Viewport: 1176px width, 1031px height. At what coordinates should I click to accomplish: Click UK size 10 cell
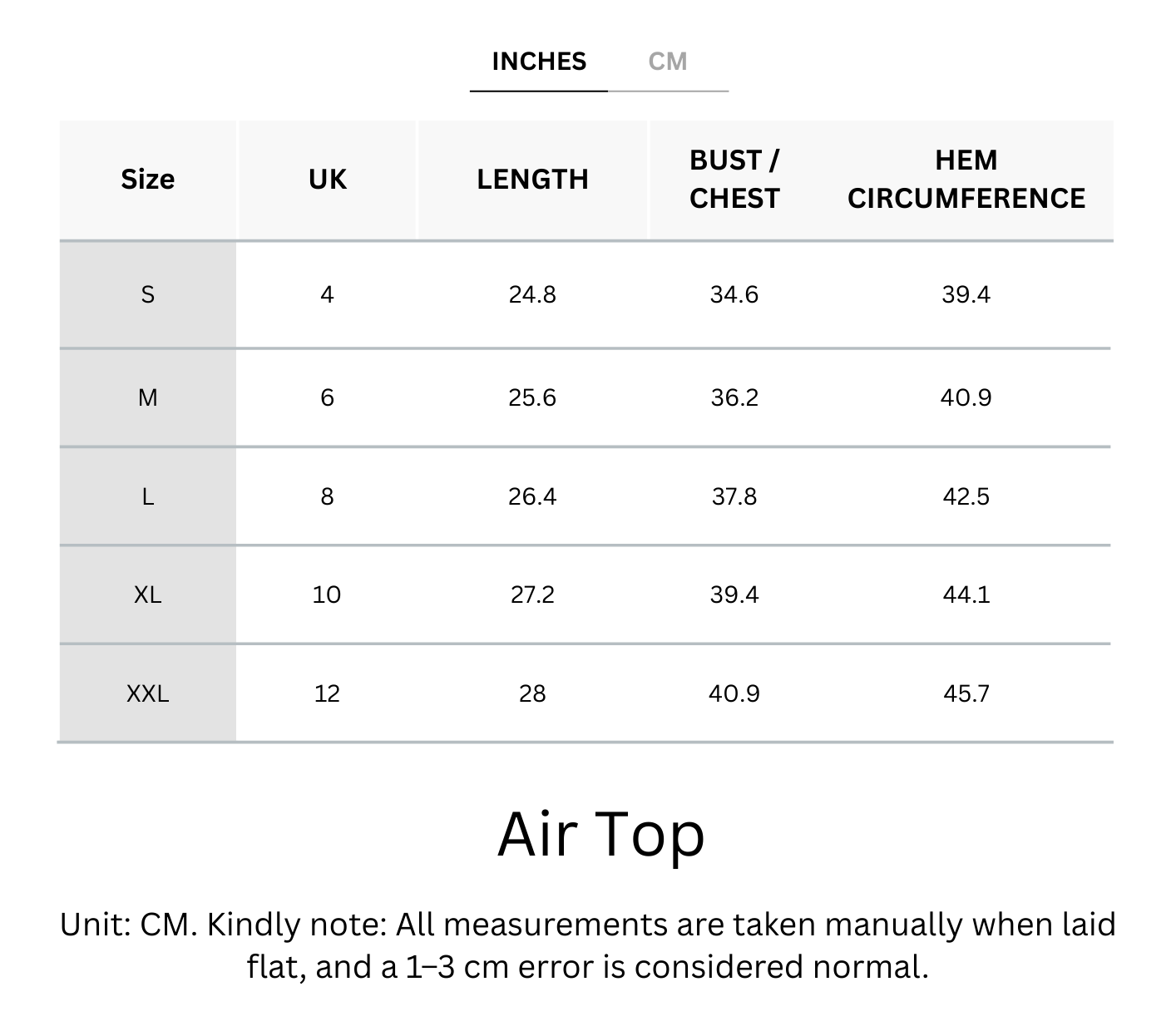click(327, 595)
